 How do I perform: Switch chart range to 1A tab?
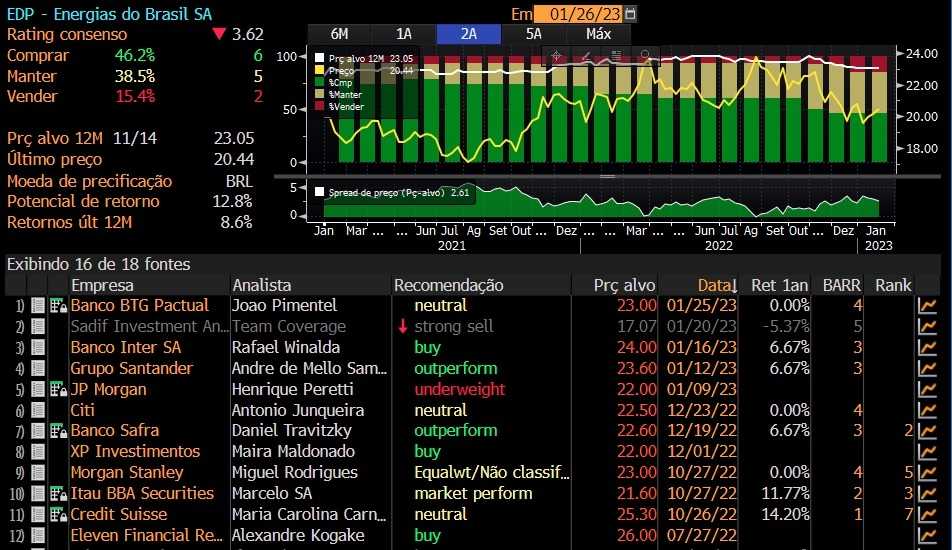pos(404,34)
